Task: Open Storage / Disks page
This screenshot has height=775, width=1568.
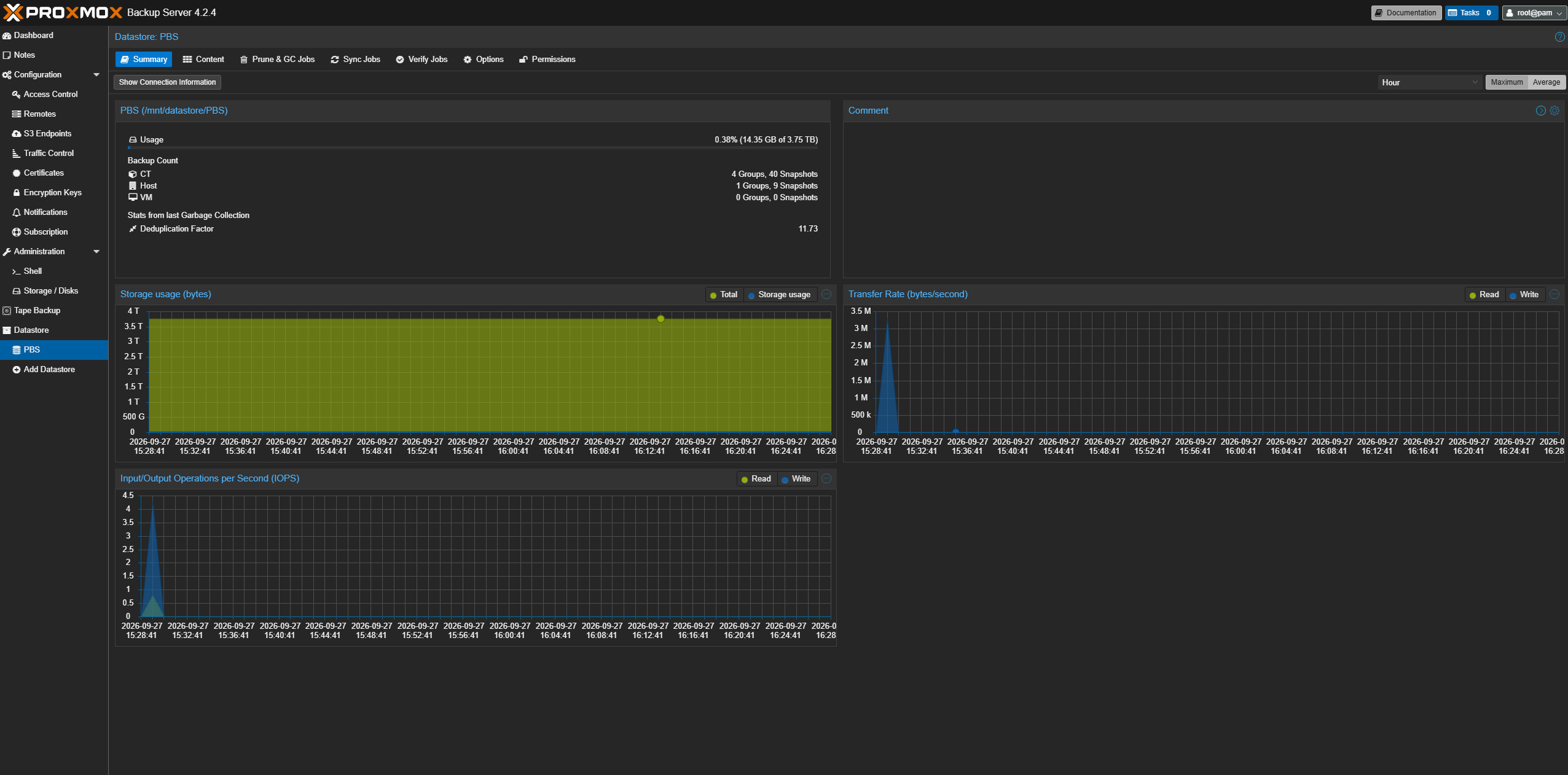Action: point(54,291)
